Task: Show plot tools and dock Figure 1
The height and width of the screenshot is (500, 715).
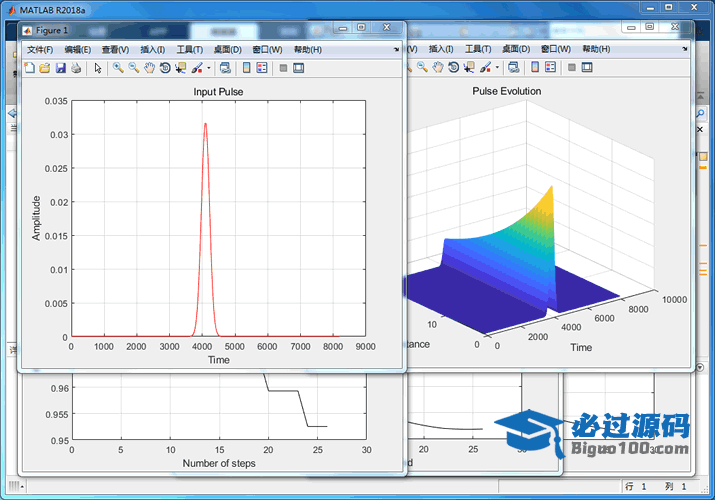Action: (x=298, y=68)
